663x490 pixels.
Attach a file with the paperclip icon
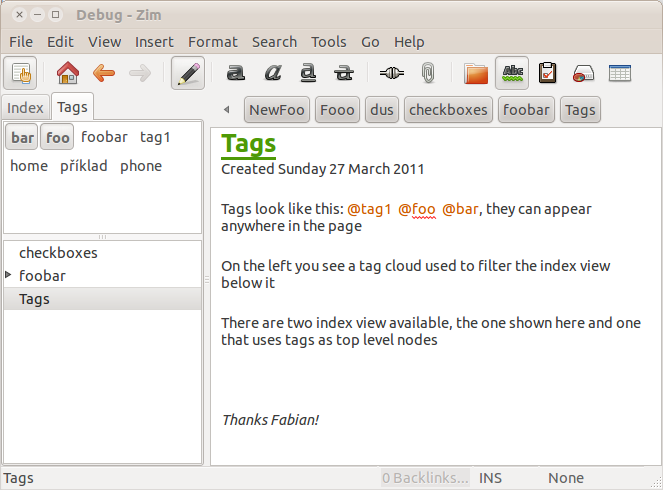427,73
